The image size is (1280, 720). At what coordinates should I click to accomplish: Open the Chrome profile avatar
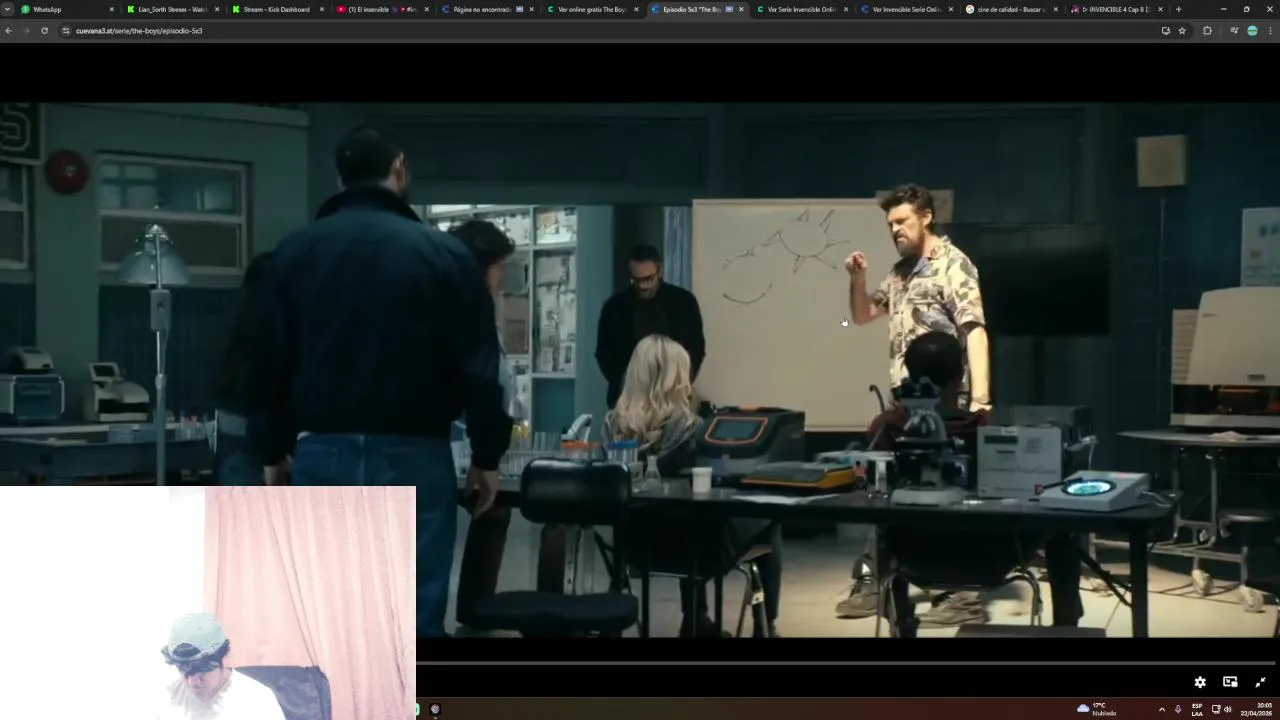point(1252,31)
